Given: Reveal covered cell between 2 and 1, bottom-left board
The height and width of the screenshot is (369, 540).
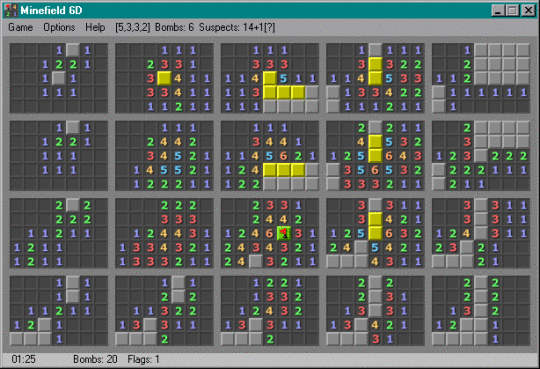Looking at the screenshot, I should (44, 325).
